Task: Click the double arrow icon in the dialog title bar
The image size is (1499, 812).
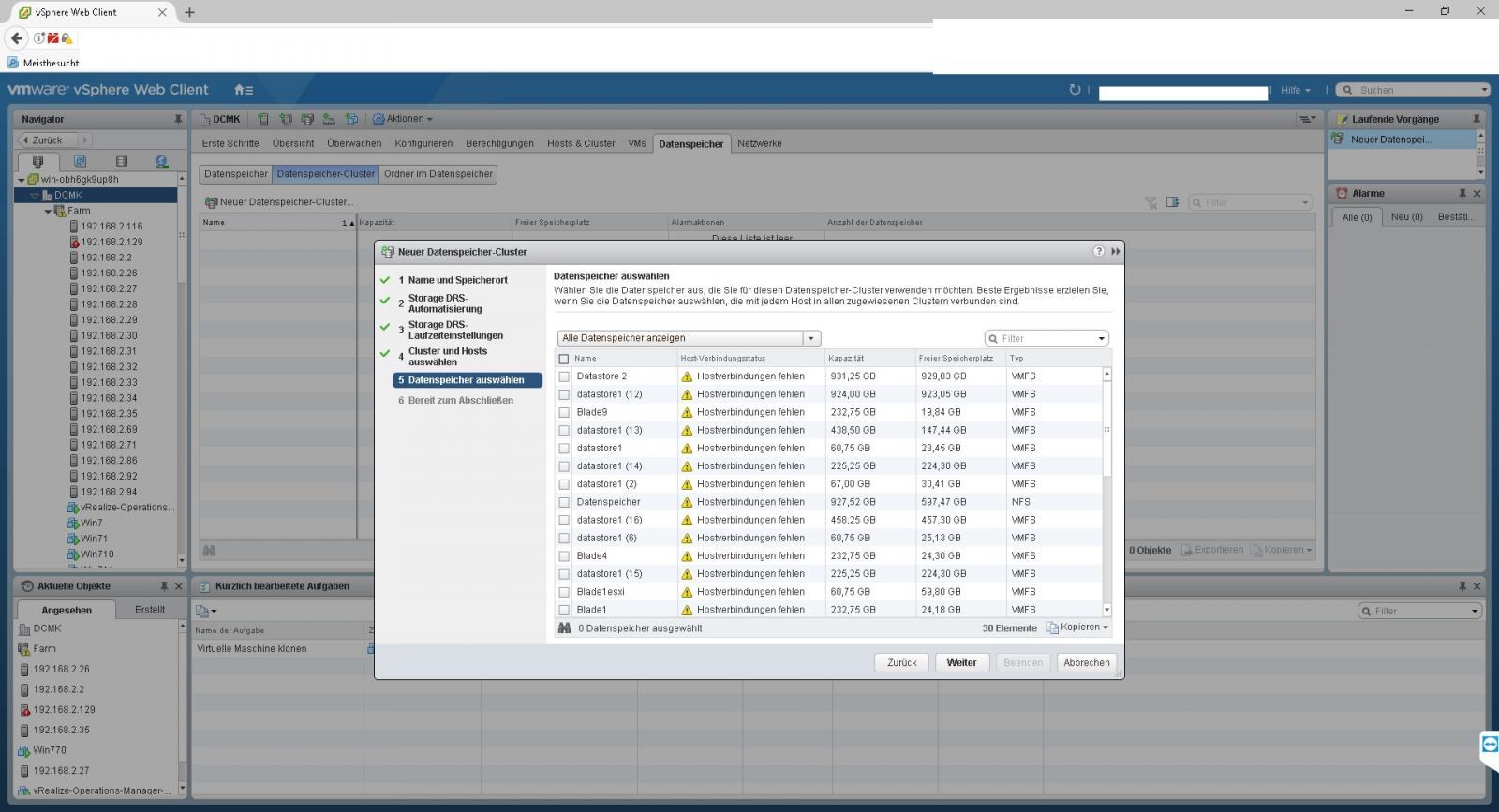Action: pyautogui.click(x=1116, y=251)
